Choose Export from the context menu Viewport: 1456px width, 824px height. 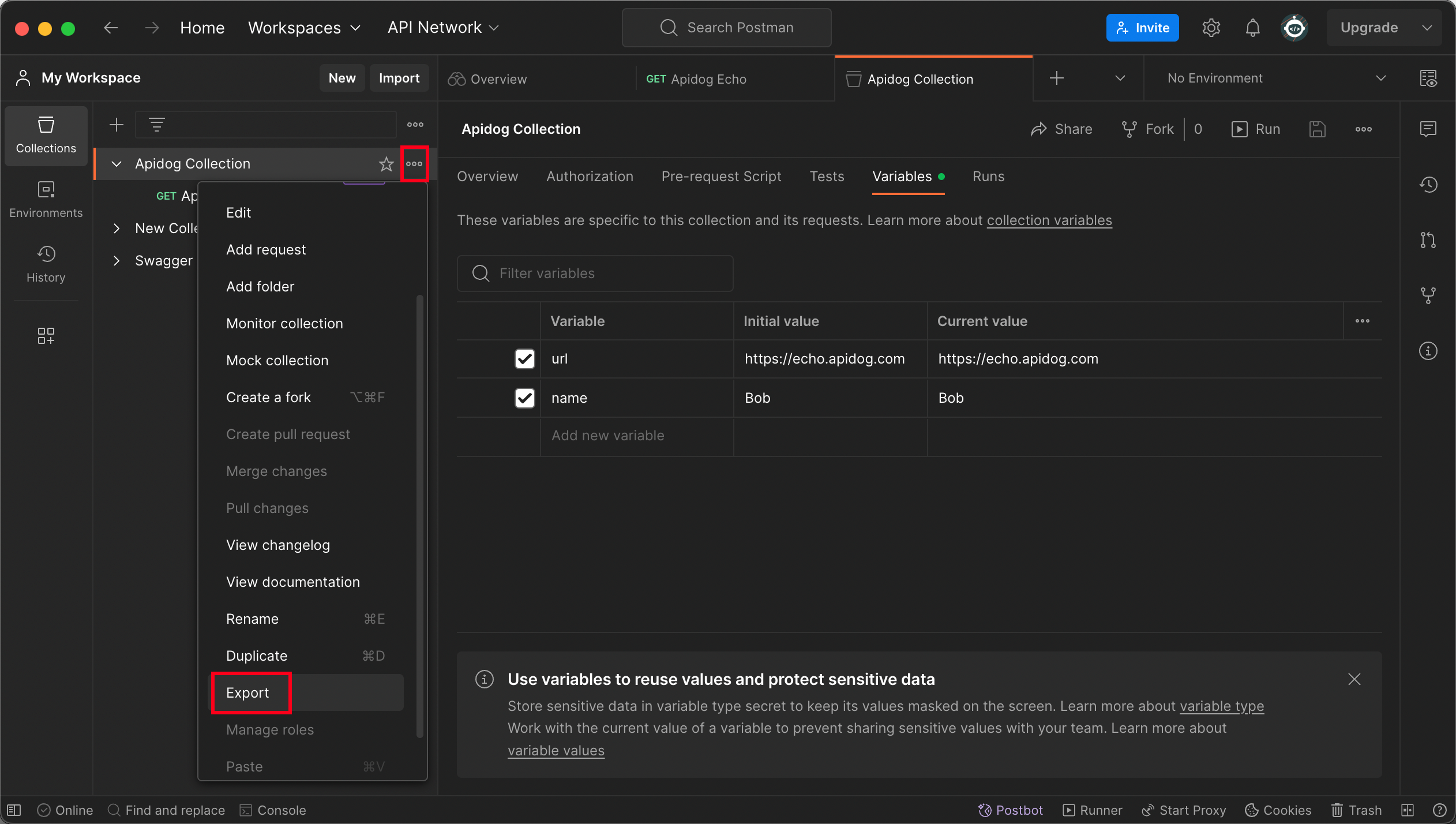click(x=247, y=693)
